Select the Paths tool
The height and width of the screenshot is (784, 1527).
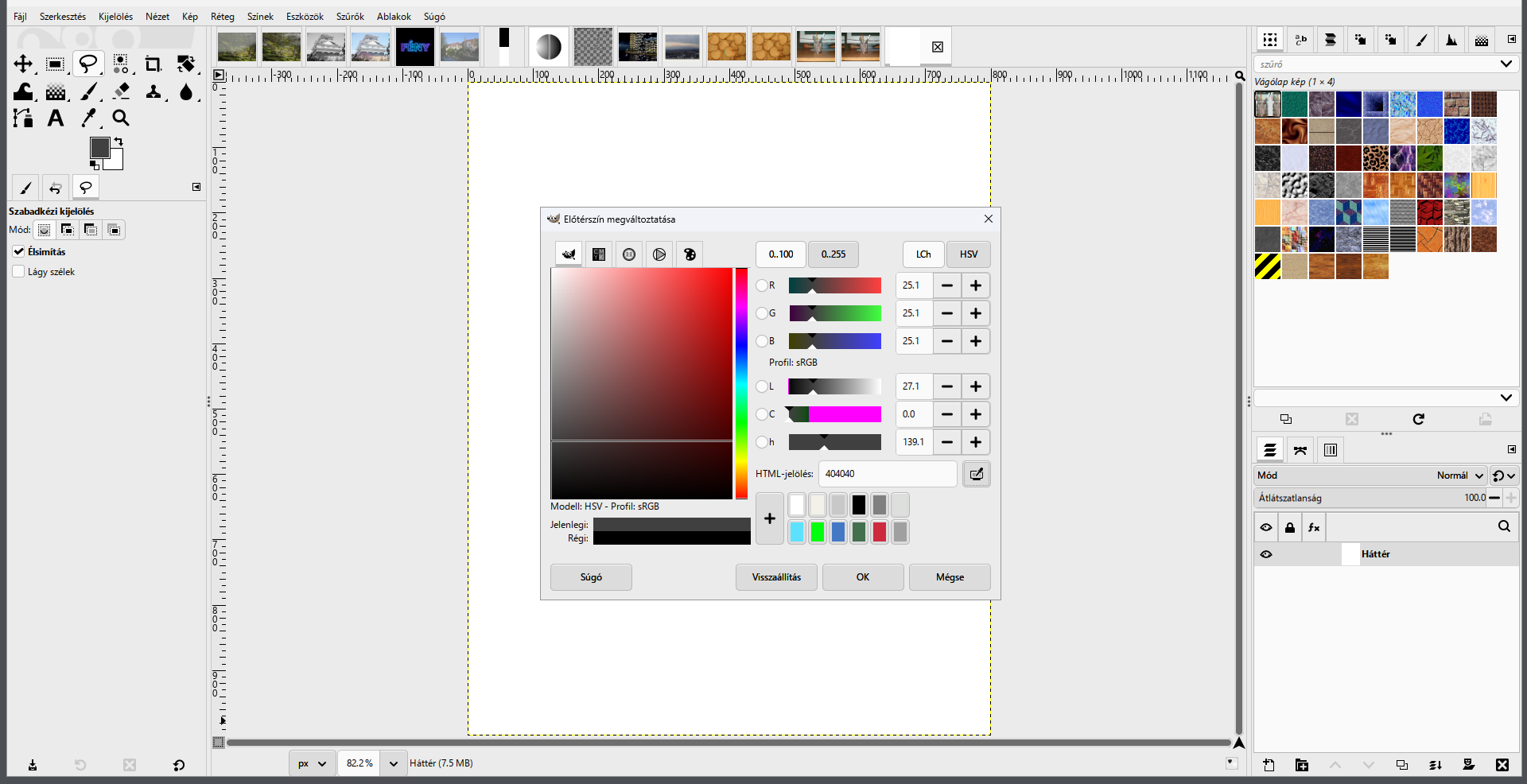click(23, 118)
